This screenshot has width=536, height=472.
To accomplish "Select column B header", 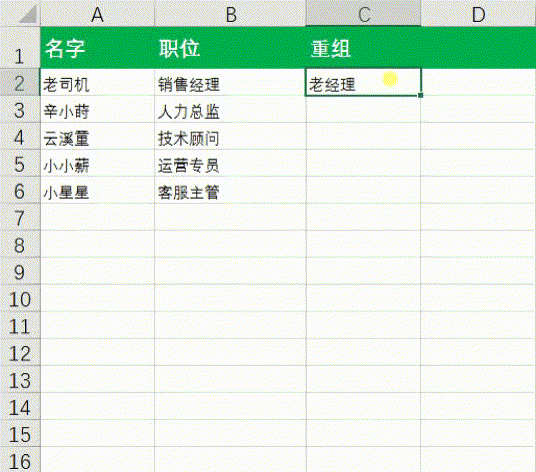I will click(230, 13).
